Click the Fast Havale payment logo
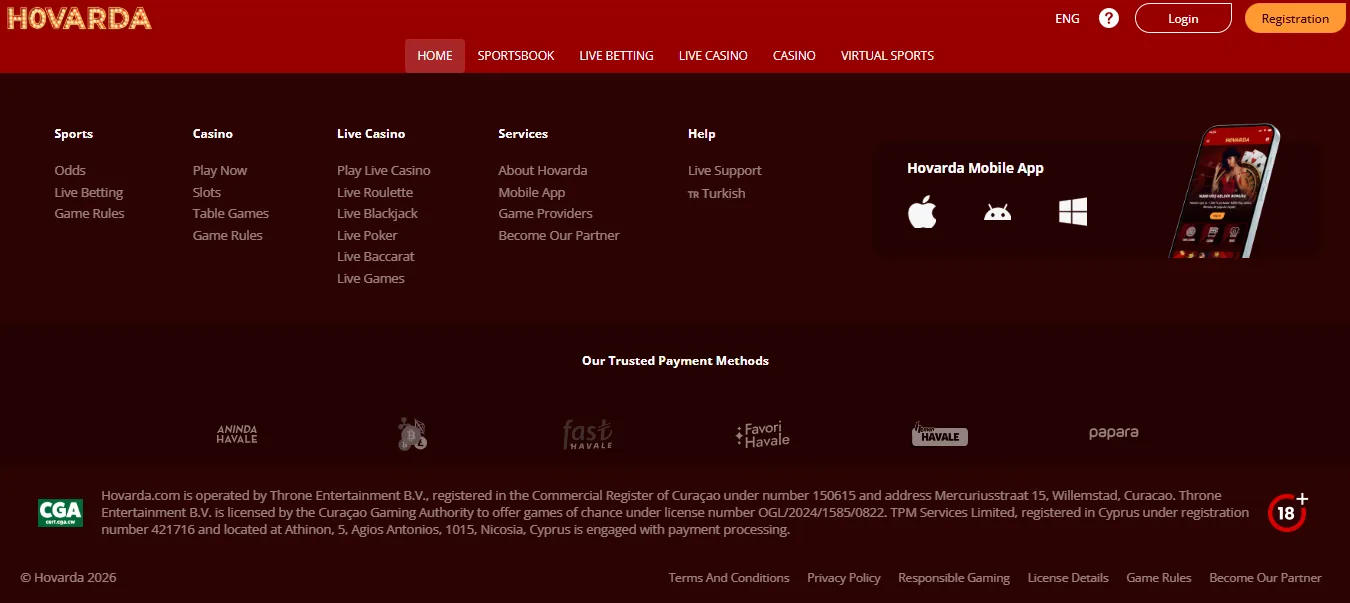The image size is (1350, 603). 587,434
